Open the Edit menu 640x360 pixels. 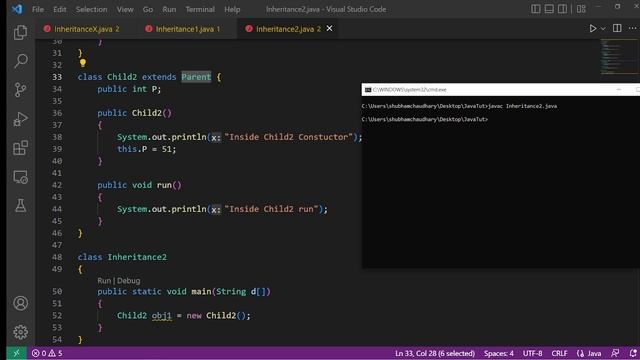(x=60, y=9)
